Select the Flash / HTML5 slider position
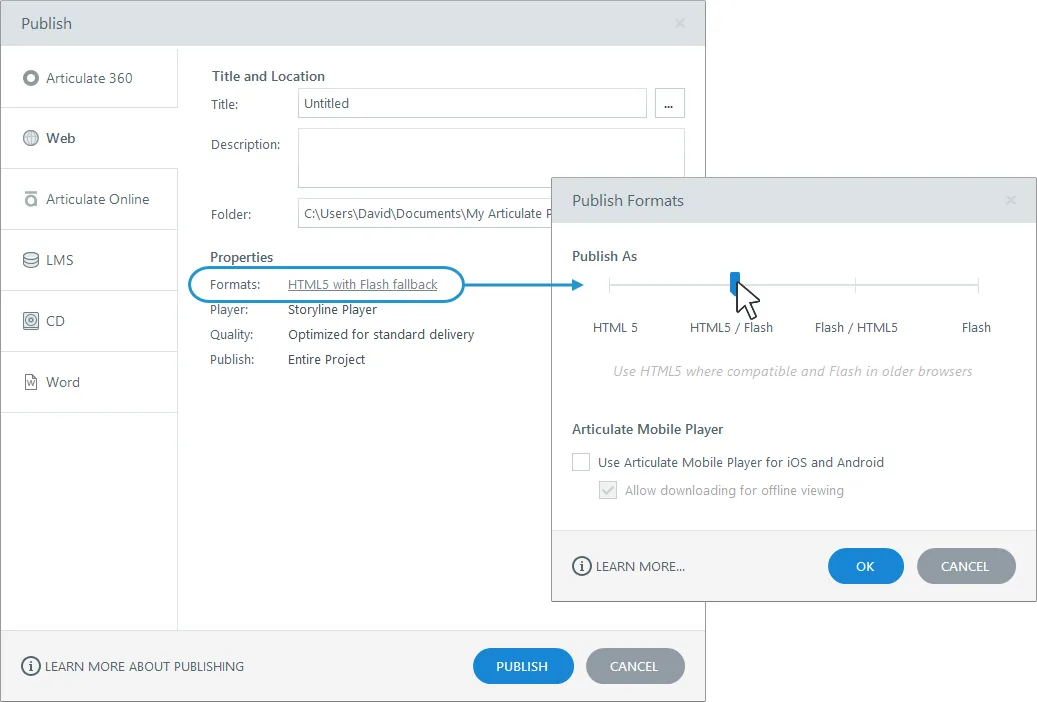The image size is (1037, 702). click(856, 328)
